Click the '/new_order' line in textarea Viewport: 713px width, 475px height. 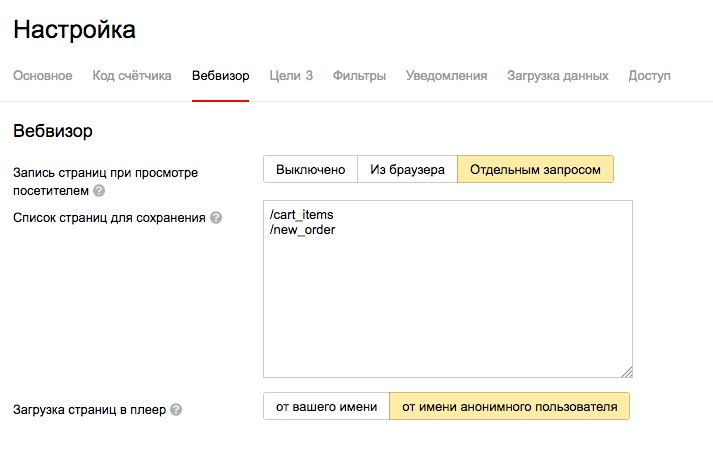(x=302, y=230)
